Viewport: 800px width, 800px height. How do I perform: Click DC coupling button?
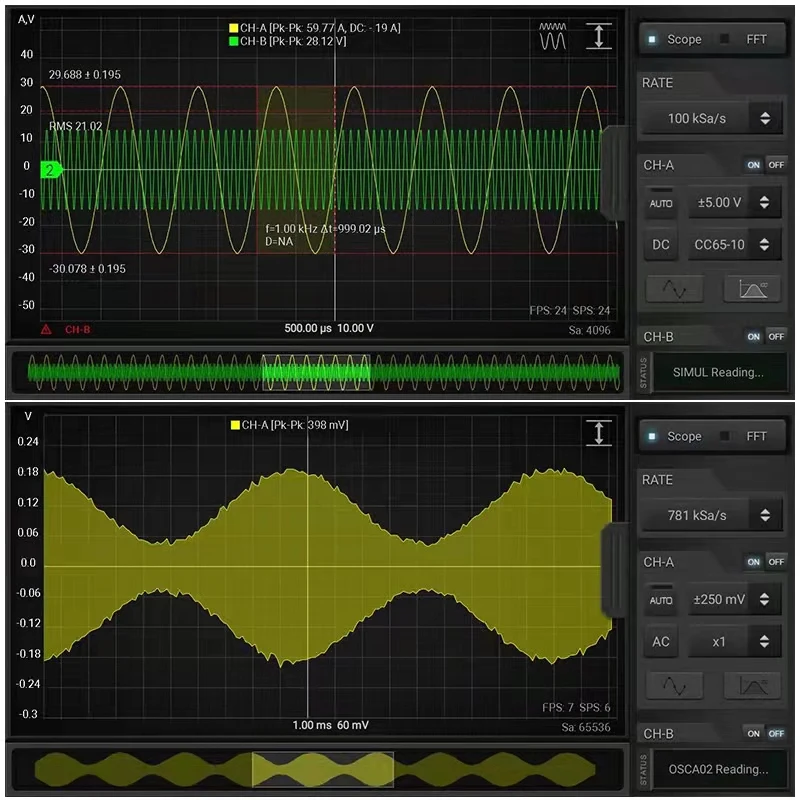661,245
